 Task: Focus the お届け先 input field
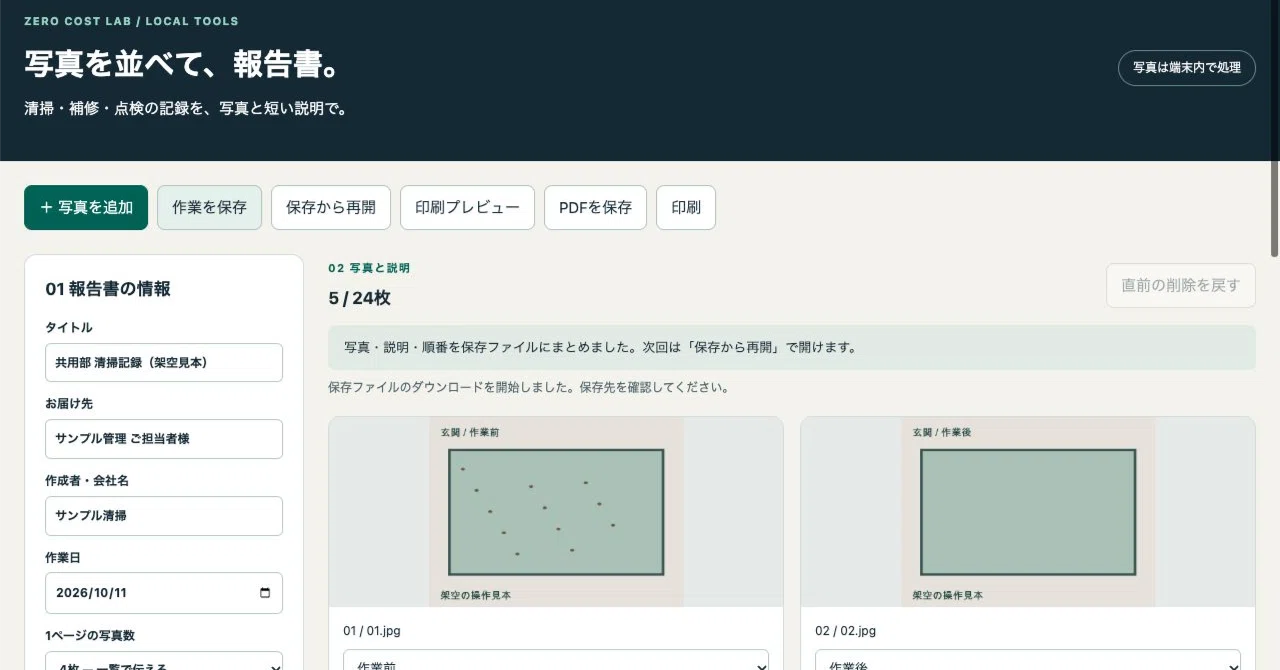[164, 439]
